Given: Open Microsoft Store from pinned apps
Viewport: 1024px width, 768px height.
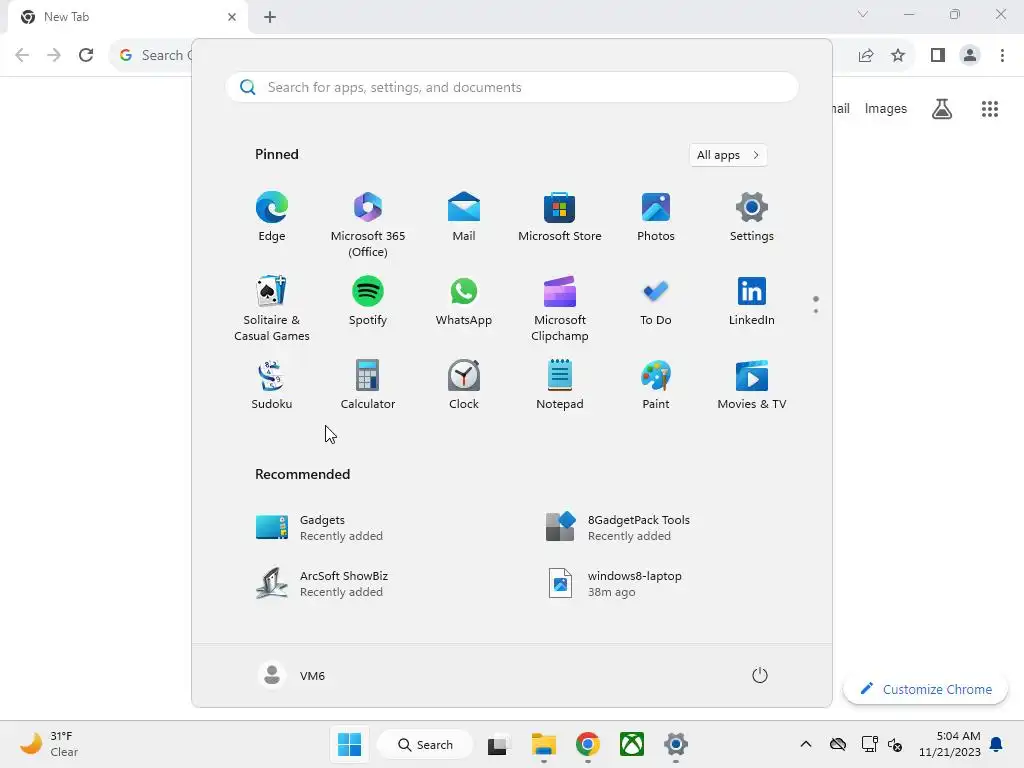Looking at the screenshot, I should click(560, 217).
